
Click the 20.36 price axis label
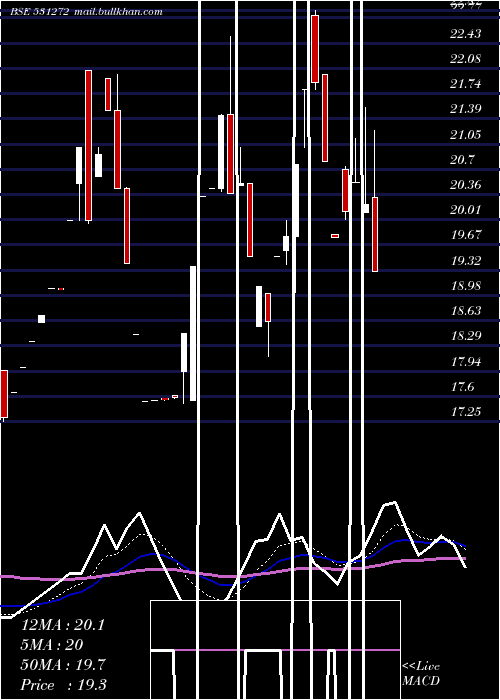(466, 184)
